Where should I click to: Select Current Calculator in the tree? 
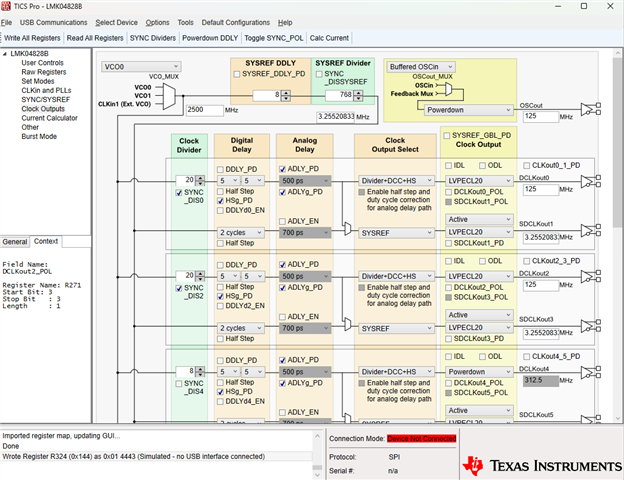[49, 118]
